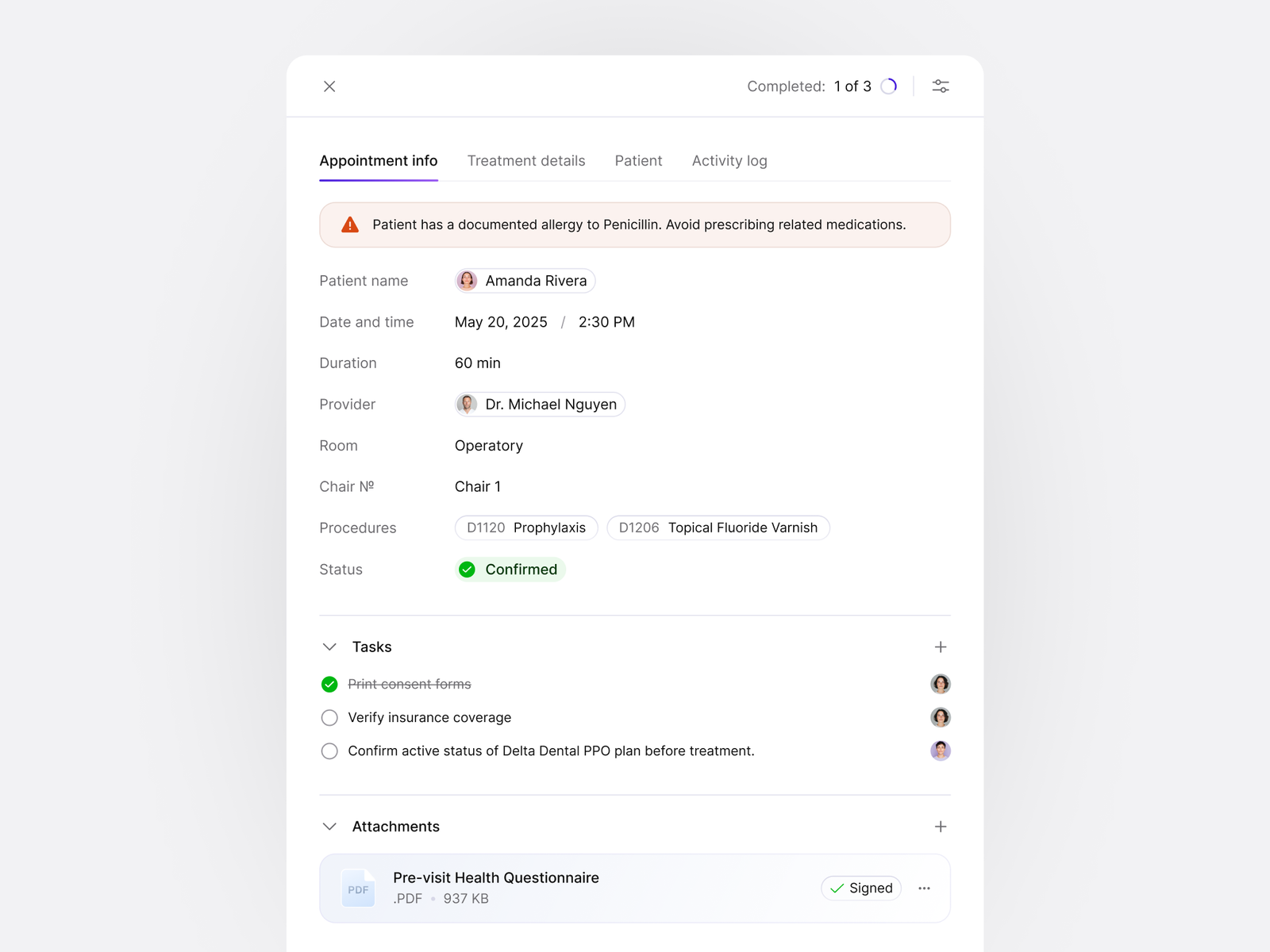The image size is (1270, 952).
Task: Select patient chip Amanda Rivera
Action: (524, 280)
